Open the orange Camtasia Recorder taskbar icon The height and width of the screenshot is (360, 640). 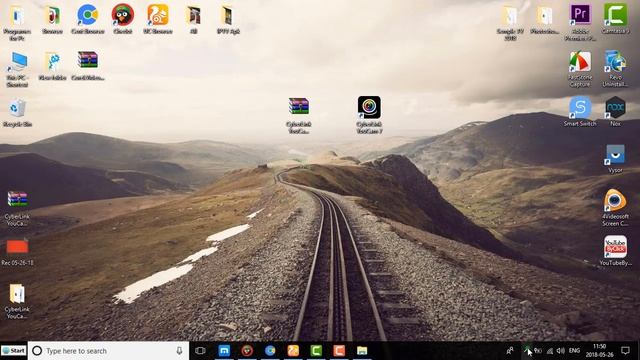339,351
